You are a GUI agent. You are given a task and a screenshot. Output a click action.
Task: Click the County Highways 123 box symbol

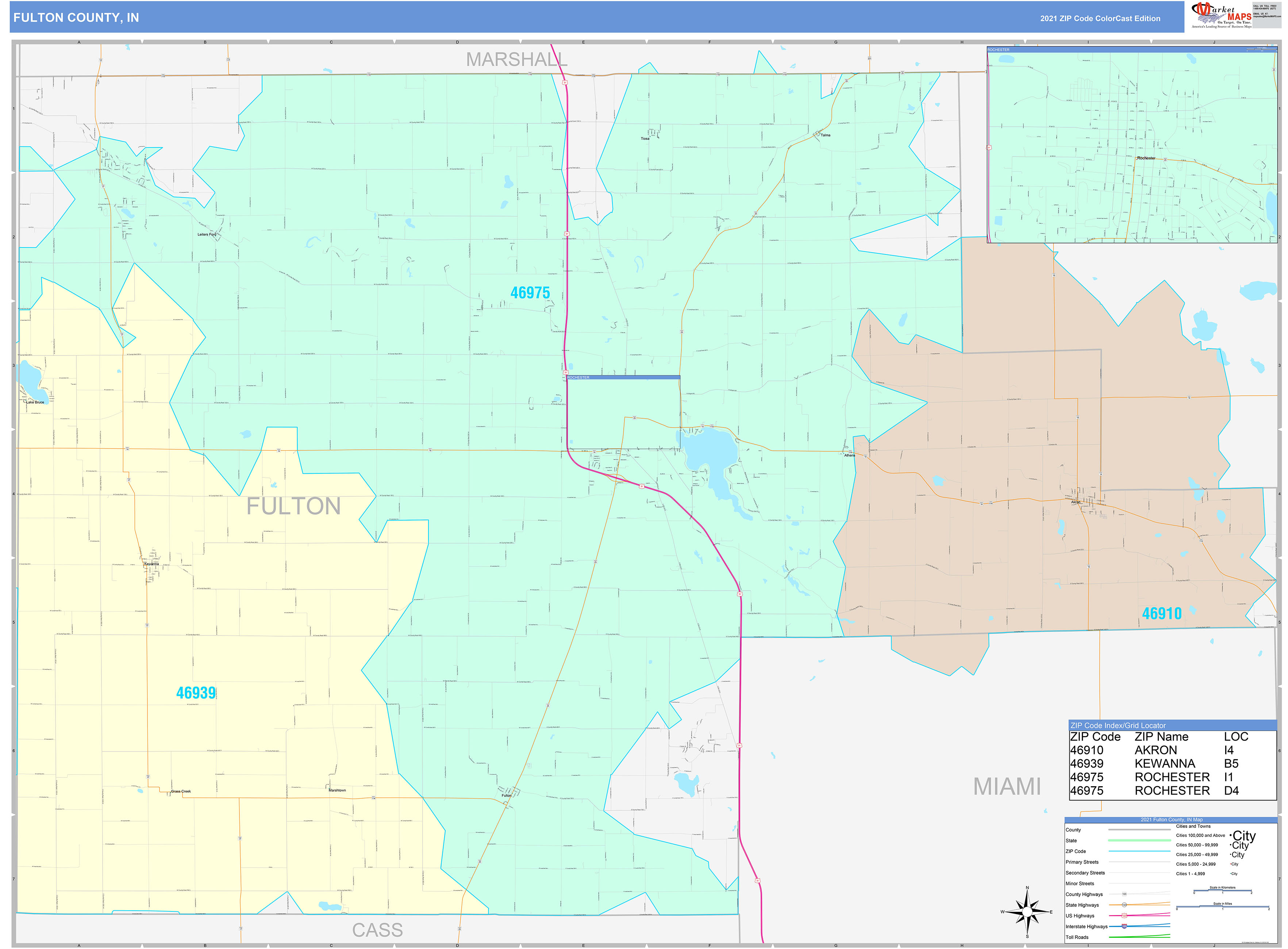1125,894
